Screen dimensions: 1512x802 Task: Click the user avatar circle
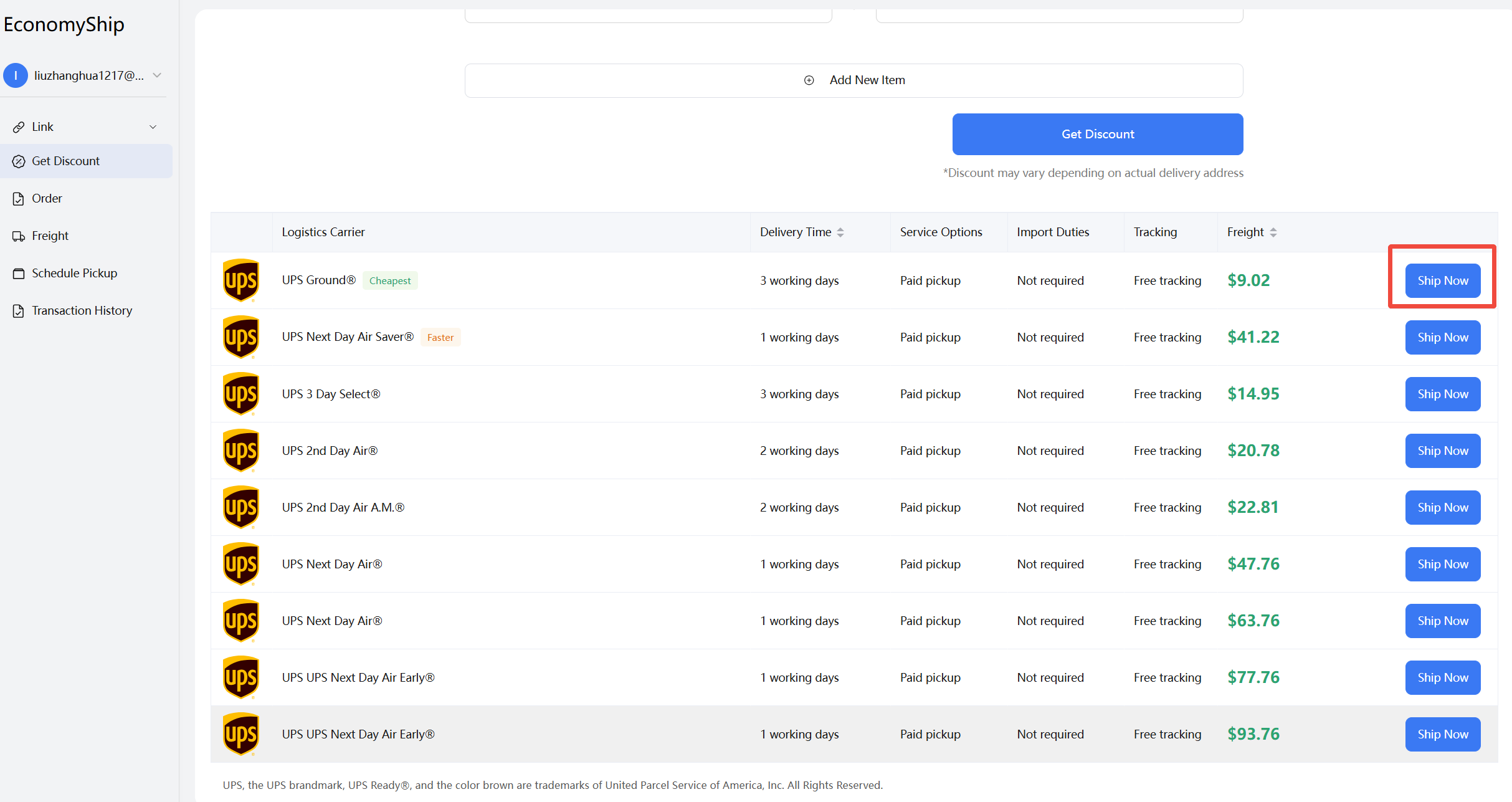coord(16,75)
